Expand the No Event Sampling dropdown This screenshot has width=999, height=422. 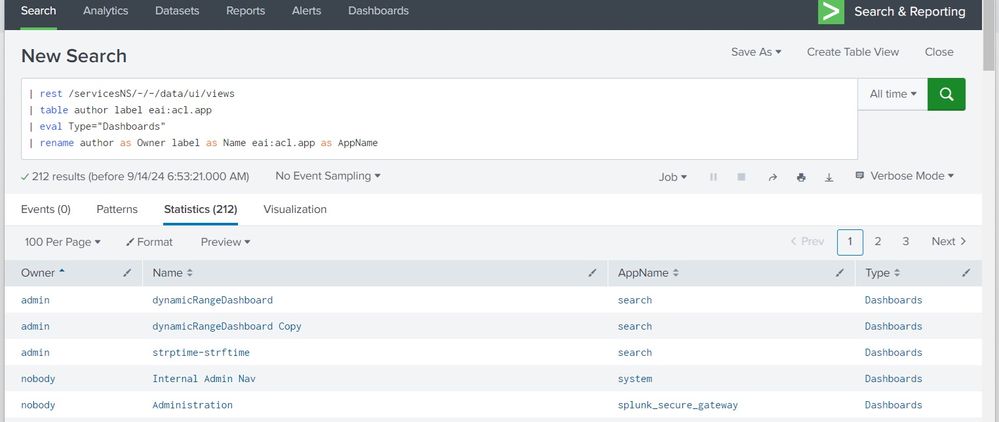click(328, 176)
